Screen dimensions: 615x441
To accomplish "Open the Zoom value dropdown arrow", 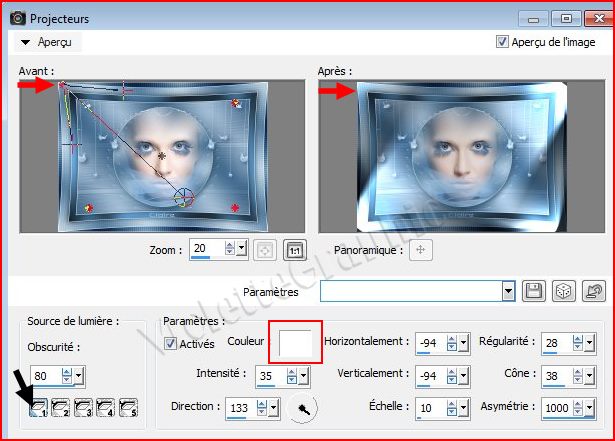I will [243, 250].
